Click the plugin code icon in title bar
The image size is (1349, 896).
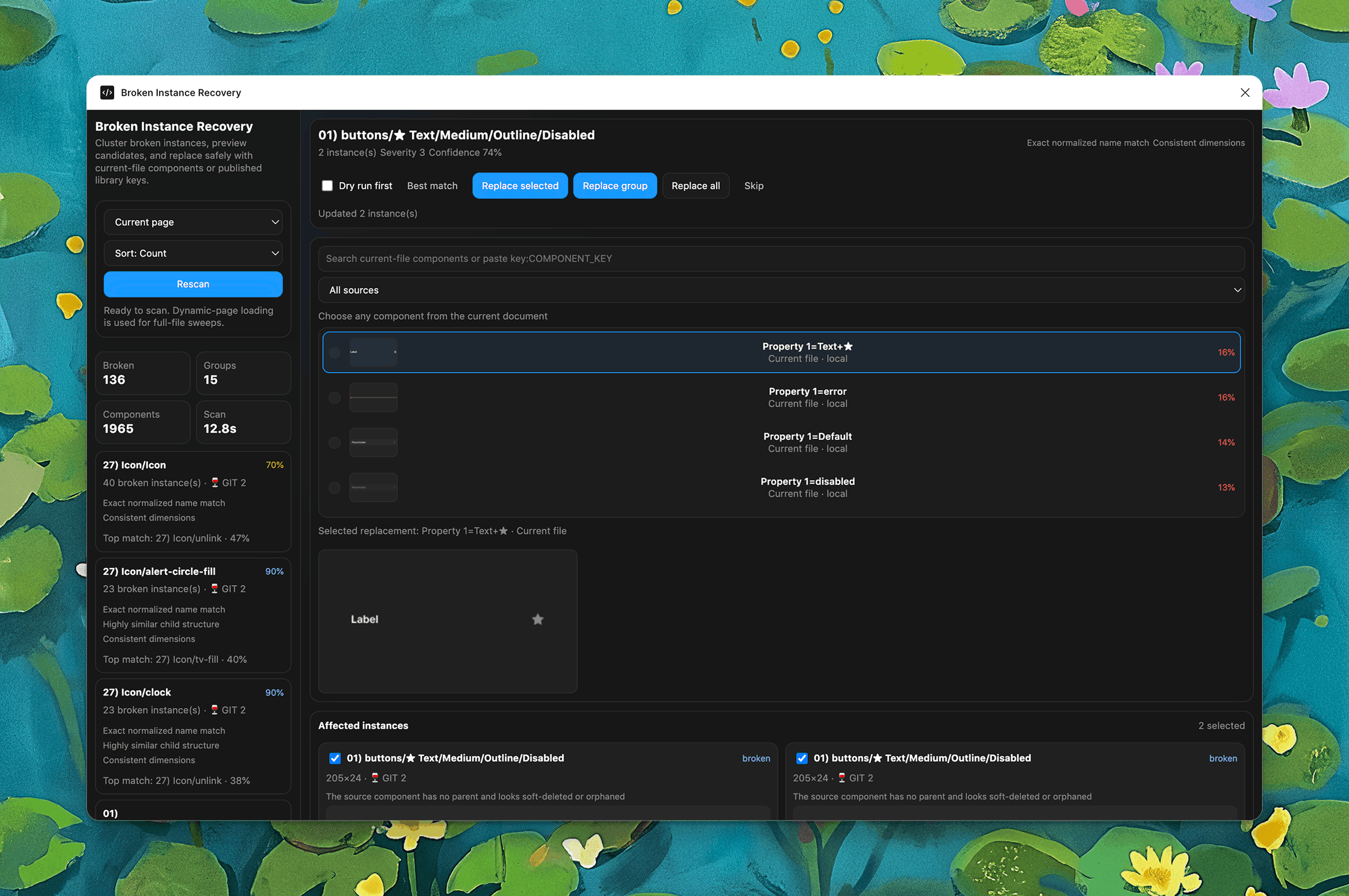tap(107, 93)
